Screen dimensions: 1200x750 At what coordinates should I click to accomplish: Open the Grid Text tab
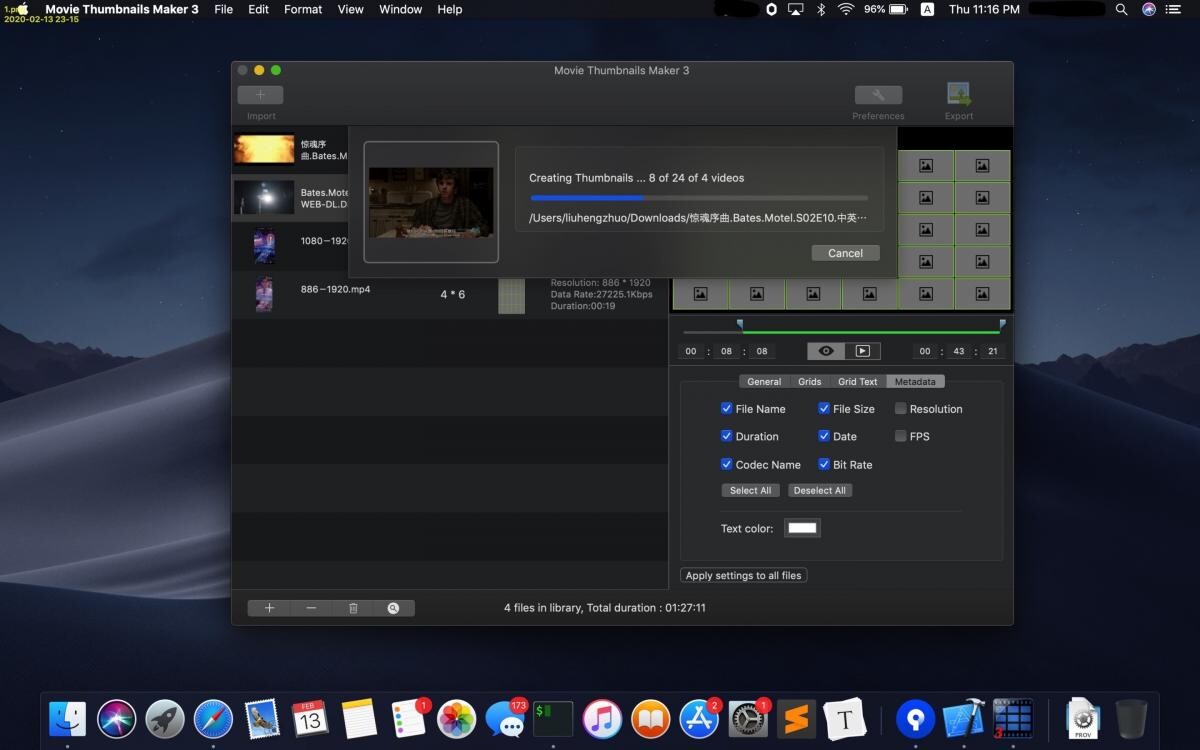tap(858, 381)
